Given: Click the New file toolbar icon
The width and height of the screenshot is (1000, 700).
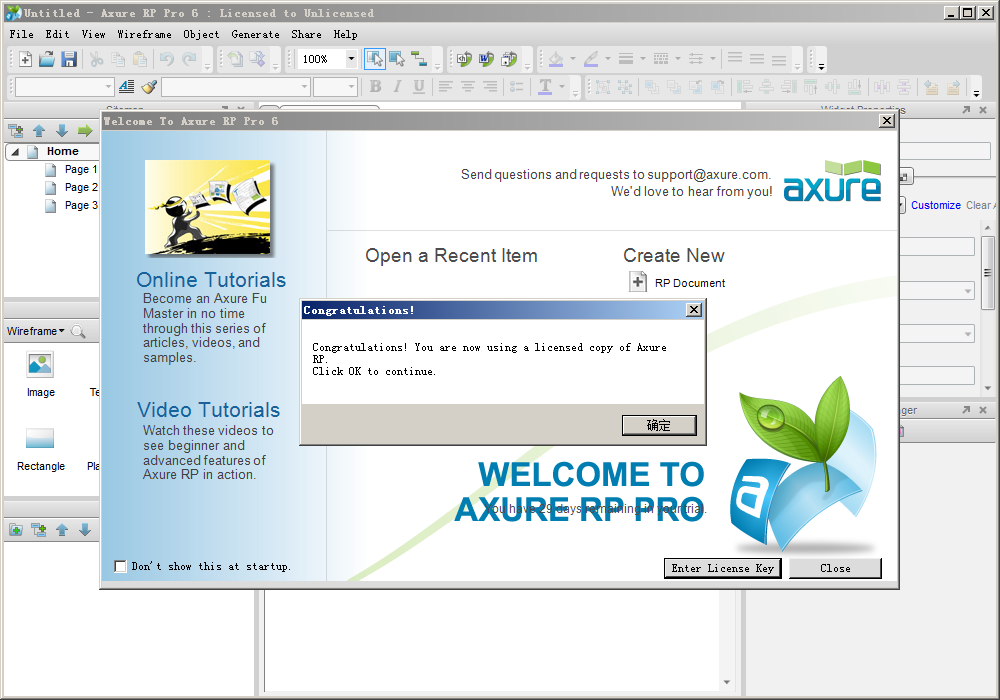Looking at the screenshot, I should pos(26,59).
